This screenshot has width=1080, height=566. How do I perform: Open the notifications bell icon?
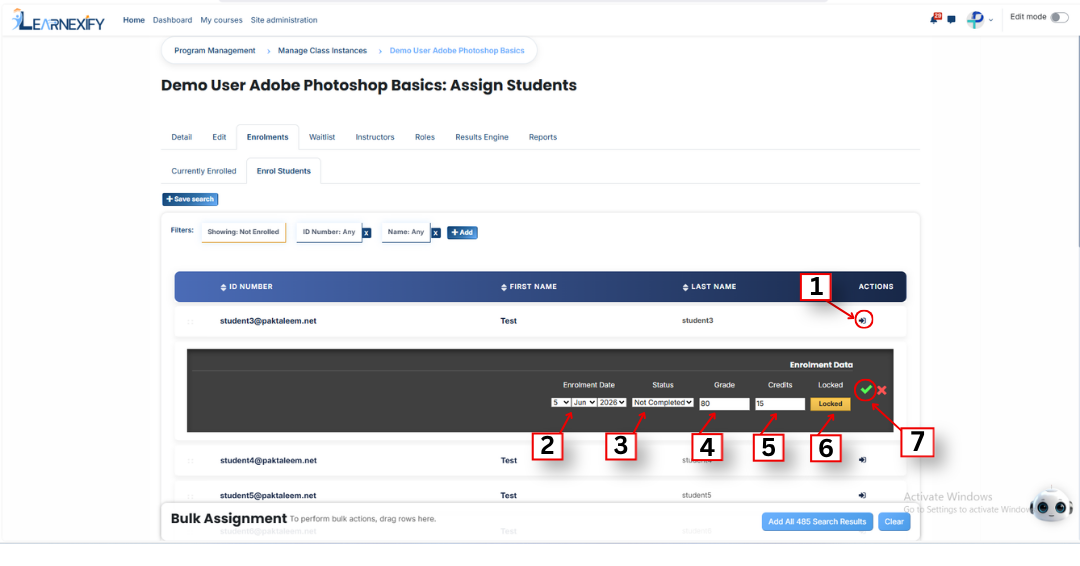pos(935,19)
